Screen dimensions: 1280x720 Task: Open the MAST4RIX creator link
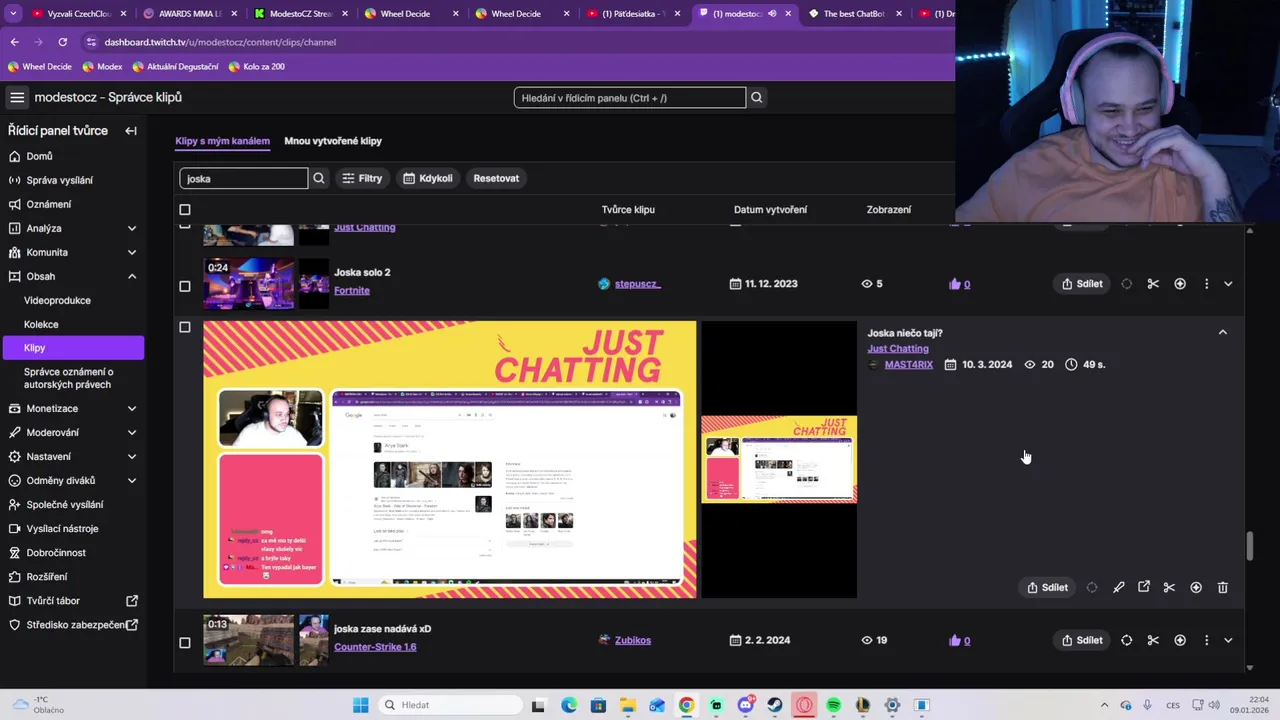[908, 365]
